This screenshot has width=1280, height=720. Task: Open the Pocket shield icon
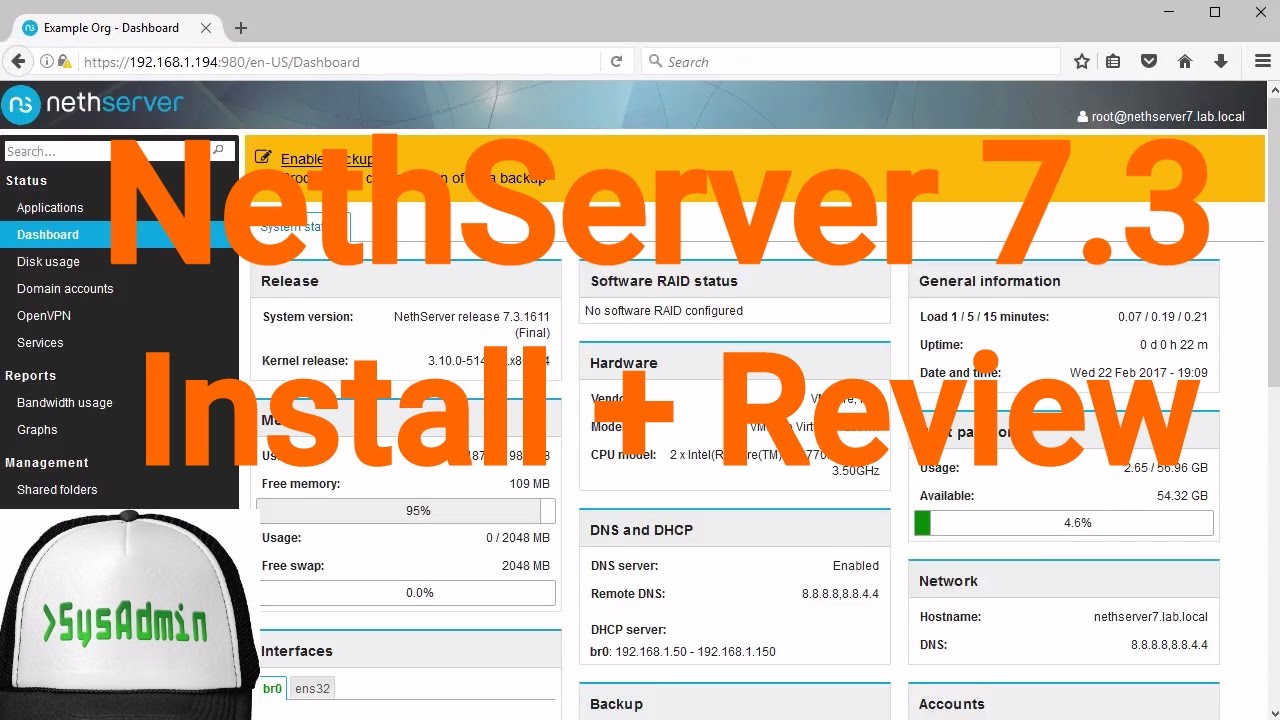pyautogui.click(x=1149, y=61)
